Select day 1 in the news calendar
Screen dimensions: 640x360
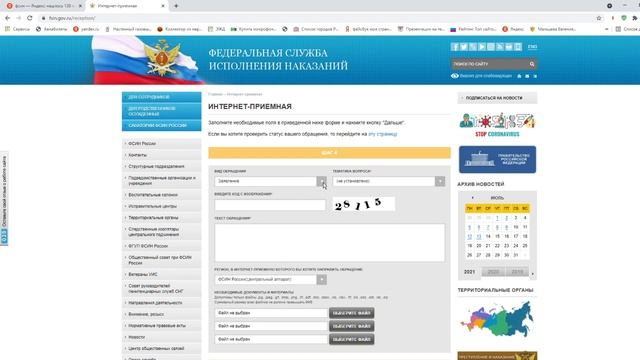click(x=497, y=218)
